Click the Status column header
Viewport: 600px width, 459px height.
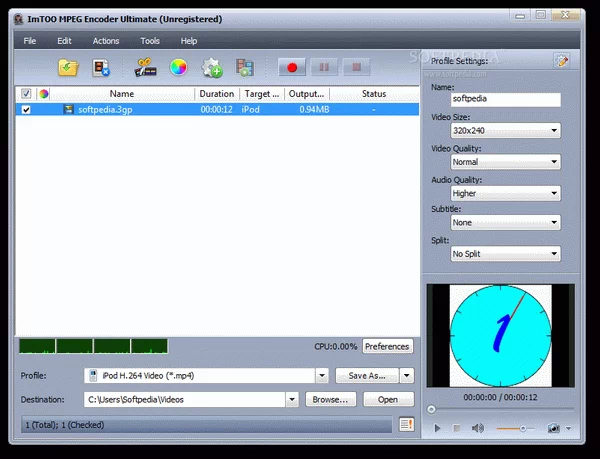pyautogui.click(x=374, y=94)
